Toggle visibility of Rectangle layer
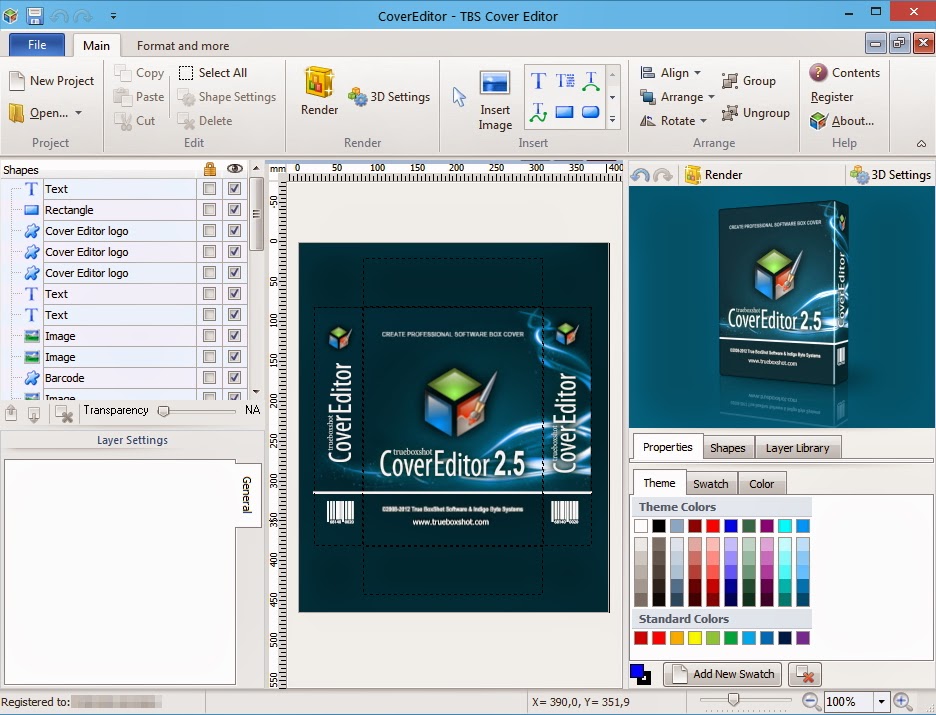 [x=234, y=209]
